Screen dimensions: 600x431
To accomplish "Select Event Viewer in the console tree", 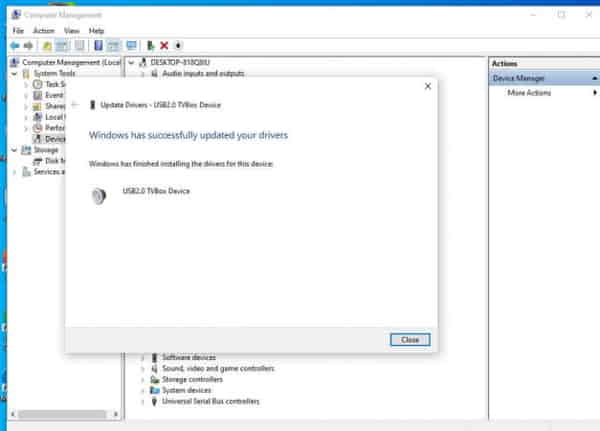I will coord(54,95).
